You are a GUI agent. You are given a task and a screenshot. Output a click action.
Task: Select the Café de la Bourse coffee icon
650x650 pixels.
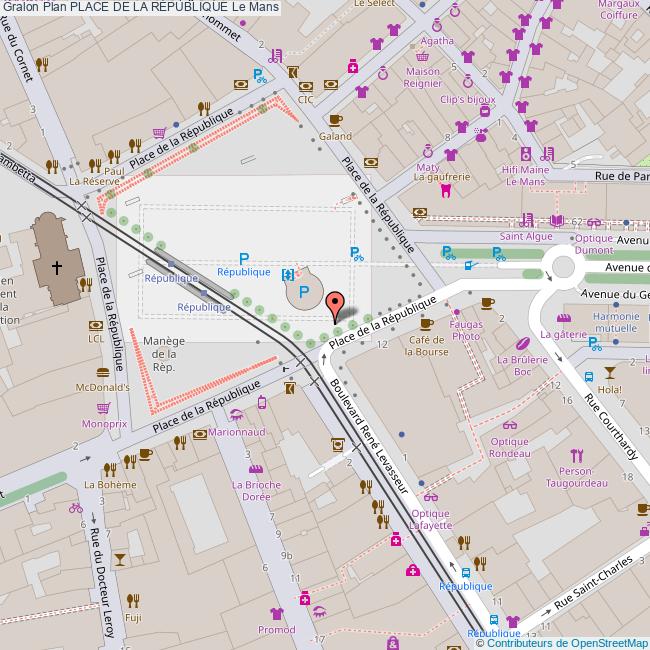pos(427,324)
